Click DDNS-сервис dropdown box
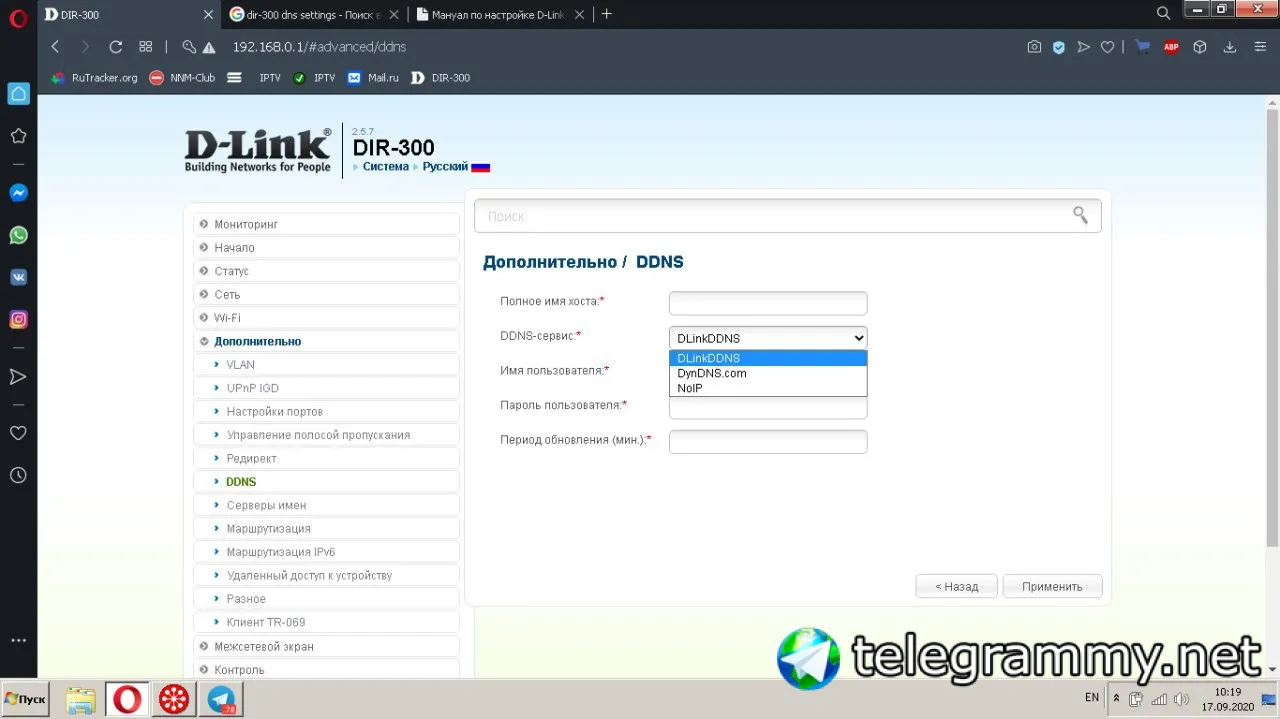The width and height of the screenshot is (1280, 719). (x=768, y=338)
